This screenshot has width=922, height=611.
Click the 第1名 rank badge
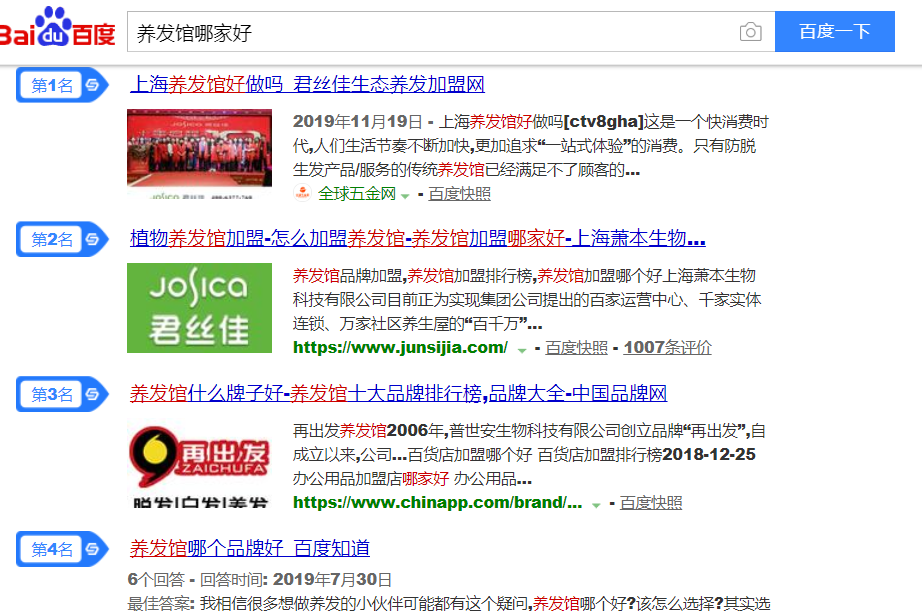(62, 85)
